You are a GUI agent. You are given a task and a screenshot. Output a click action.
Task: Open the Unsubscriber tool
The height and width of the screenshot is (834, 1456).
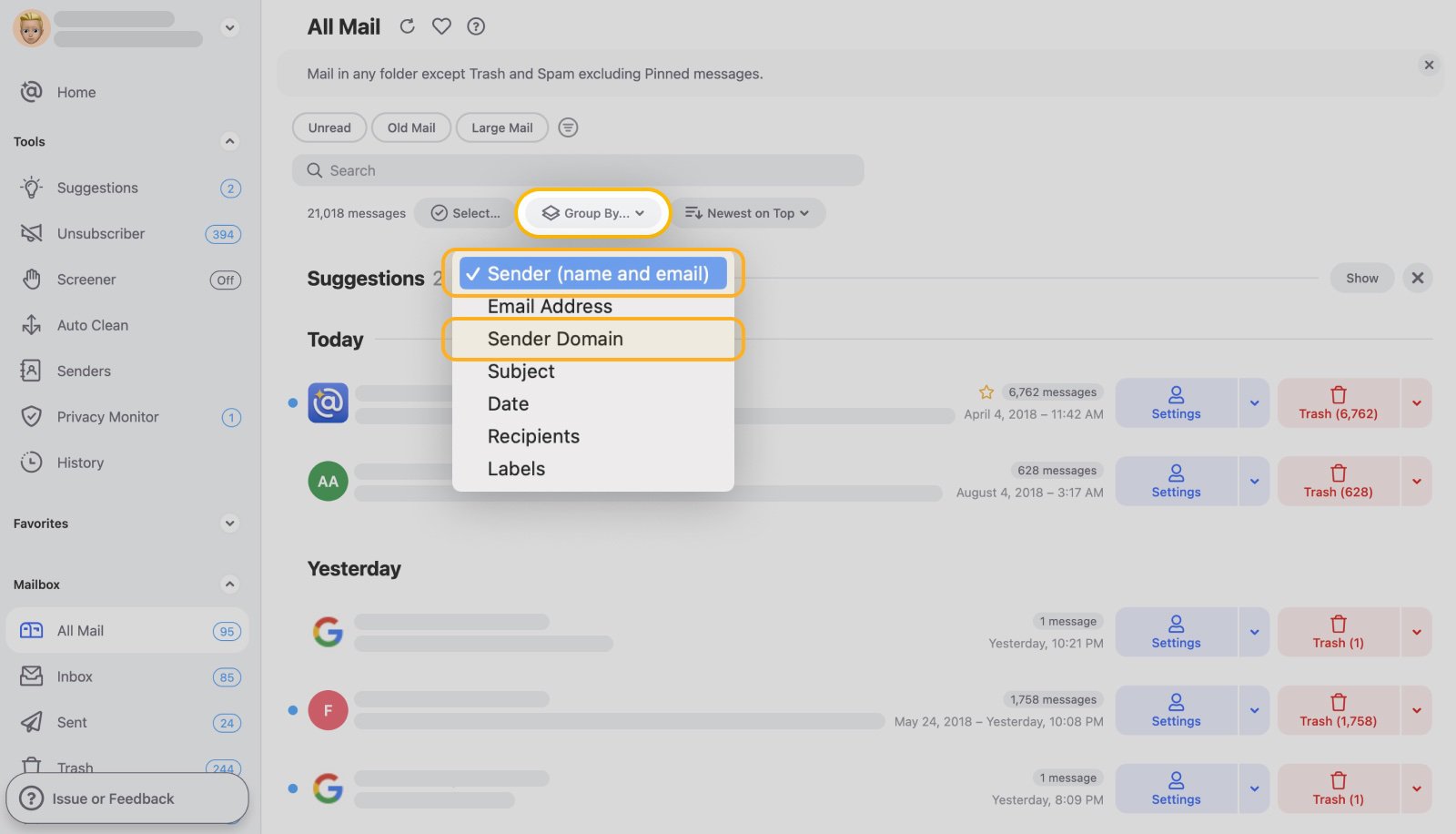(x=100, y=234)
